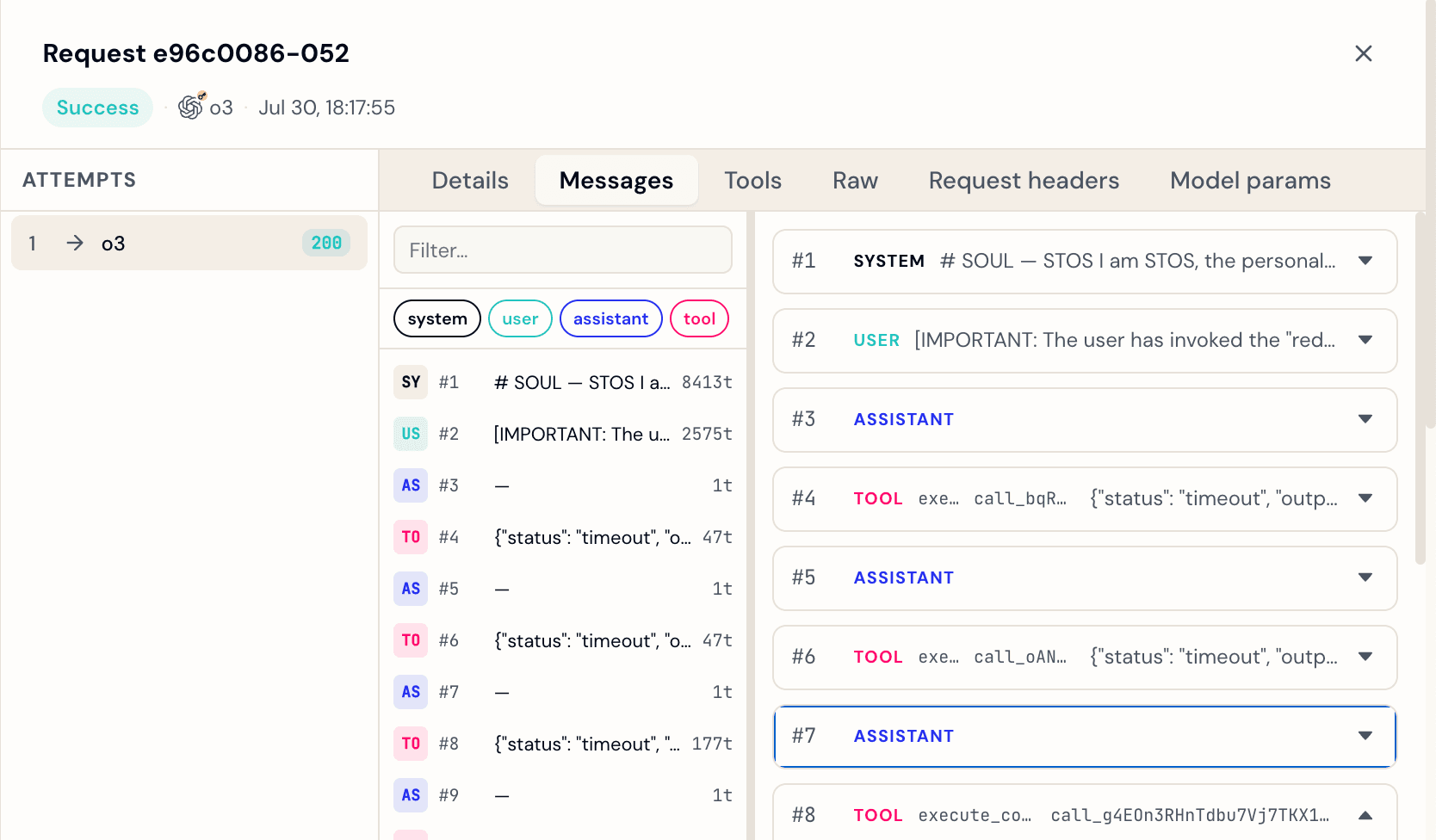Click the OpenAI o3 model icon
Image resolution: width=1436 pixels, height=840 pixels.
191,107
